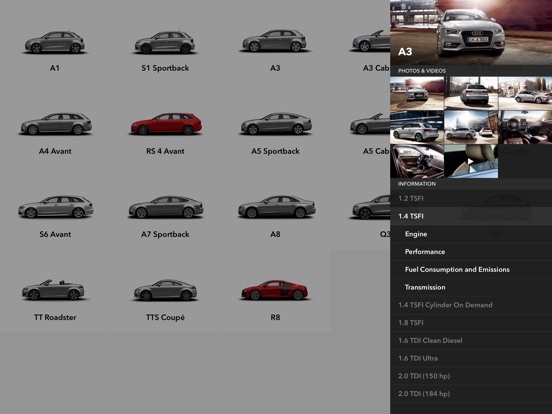Screen dimensions: 552x414
Task: Open the A5 Sportback model
Action: click(x=276, y=124)
